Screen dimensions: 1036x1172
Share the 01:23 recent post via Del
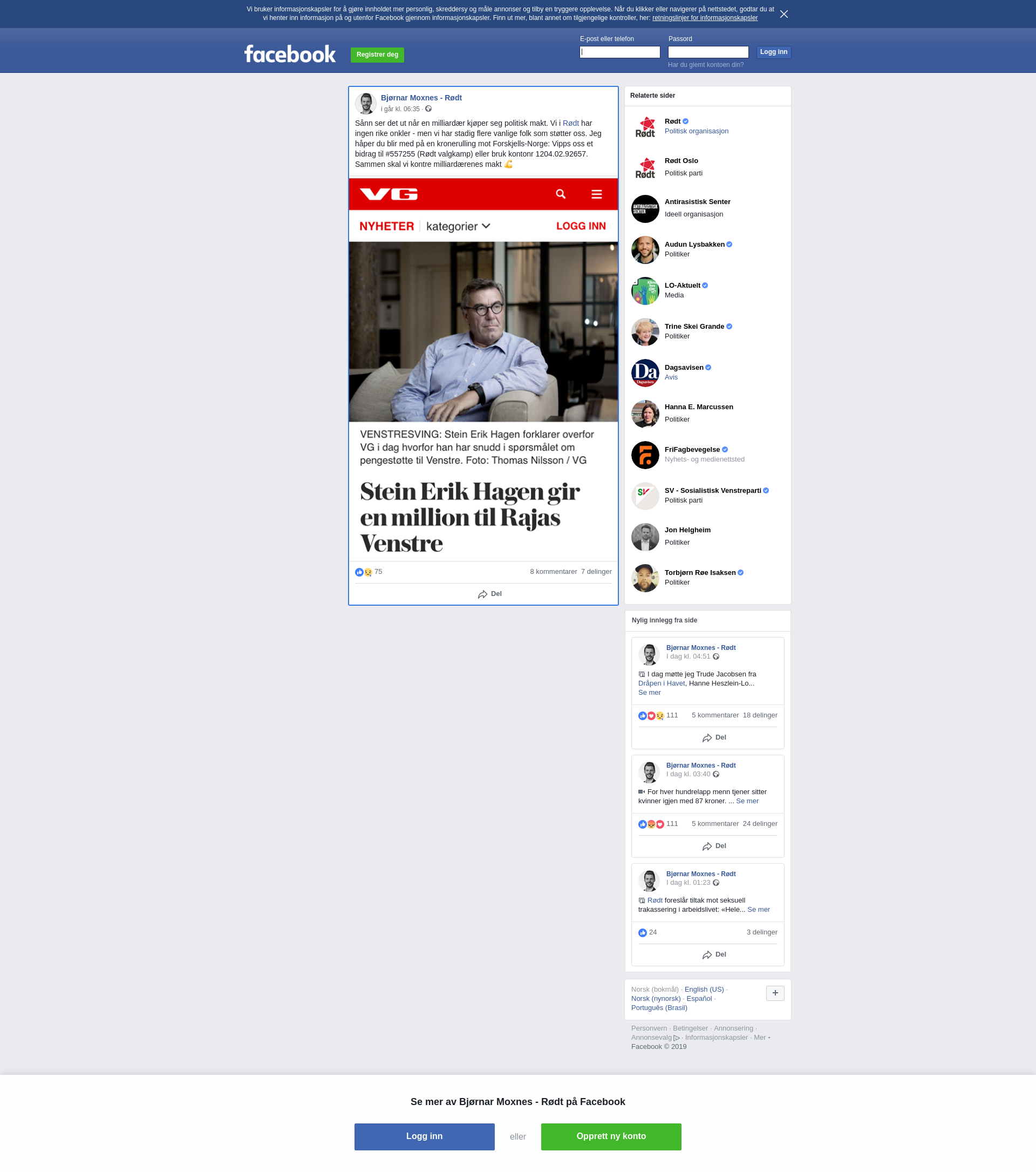coord(714,954)
